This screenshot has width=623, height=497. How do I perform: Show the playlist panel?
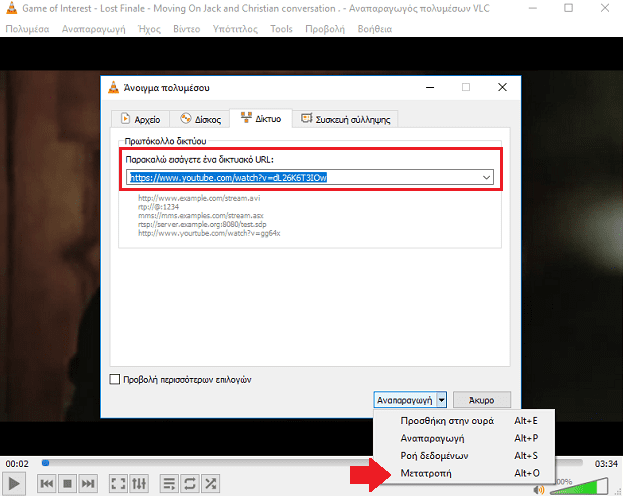click(169, 483)
